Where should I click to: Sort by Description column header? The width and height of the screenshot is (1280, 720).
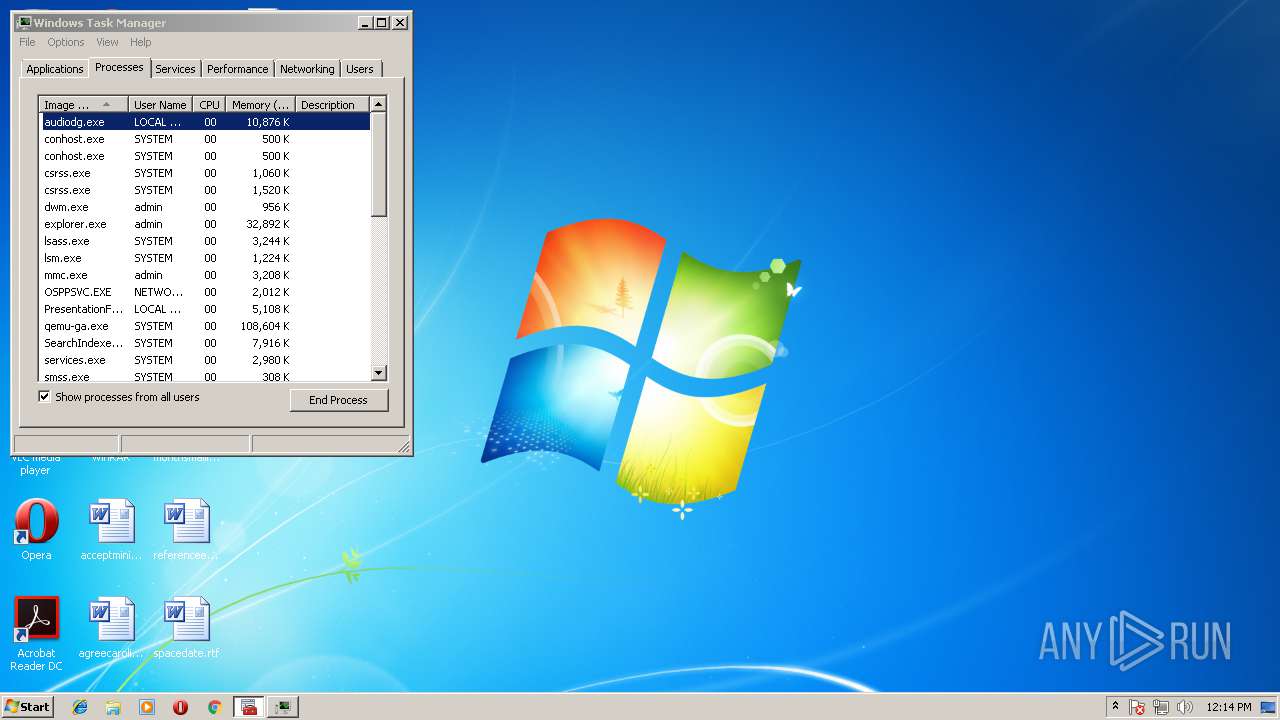pos(332,104)
